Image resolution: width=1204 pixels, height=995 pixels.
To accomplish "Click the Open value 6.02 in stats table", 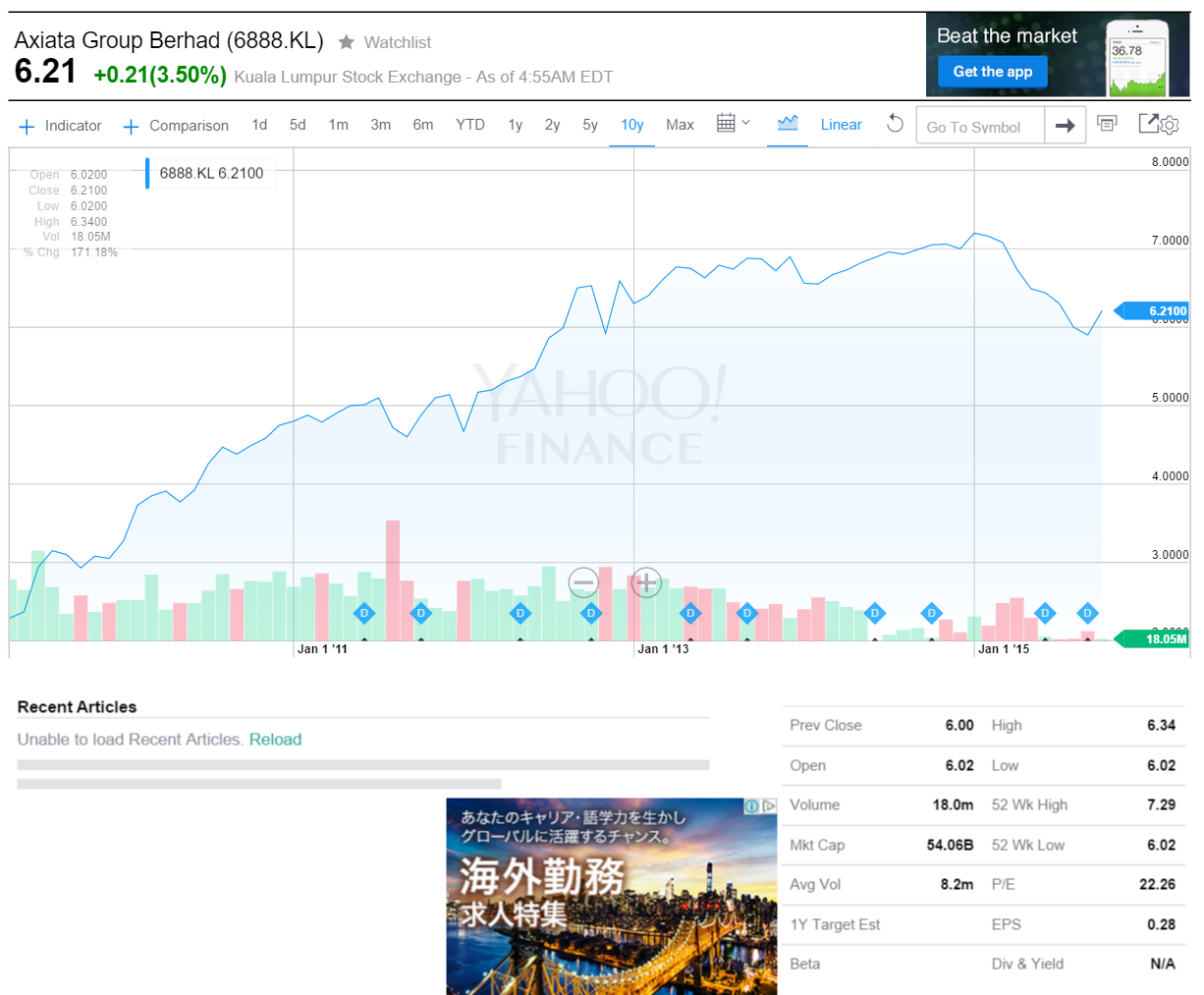I will 959,765.
